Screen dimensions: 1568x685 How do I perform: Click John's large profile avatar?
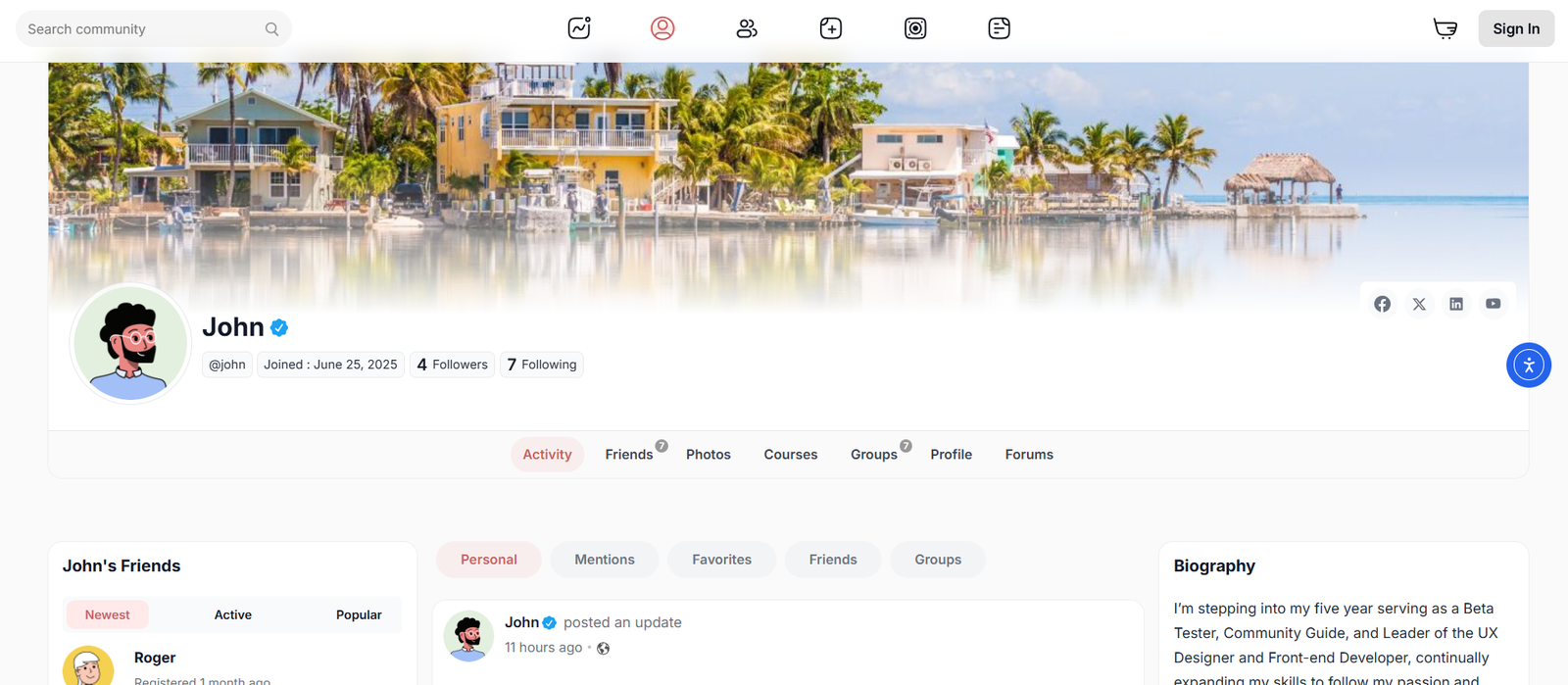click(130, 344)
